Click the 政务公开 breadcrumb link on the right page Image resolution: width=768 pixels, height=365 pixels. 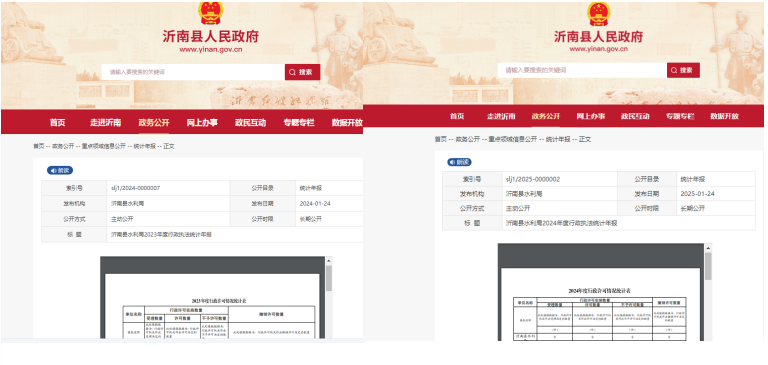[x=468, y=139]
